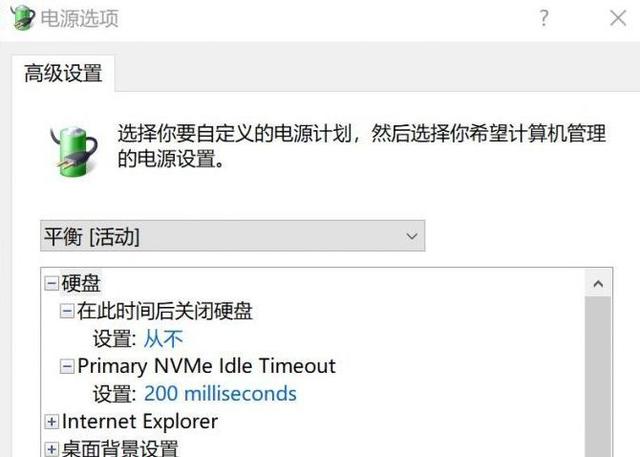The image size is (640, 457).
Task: Close the 电源选项 dialog window
Action: tap(618, 18)
